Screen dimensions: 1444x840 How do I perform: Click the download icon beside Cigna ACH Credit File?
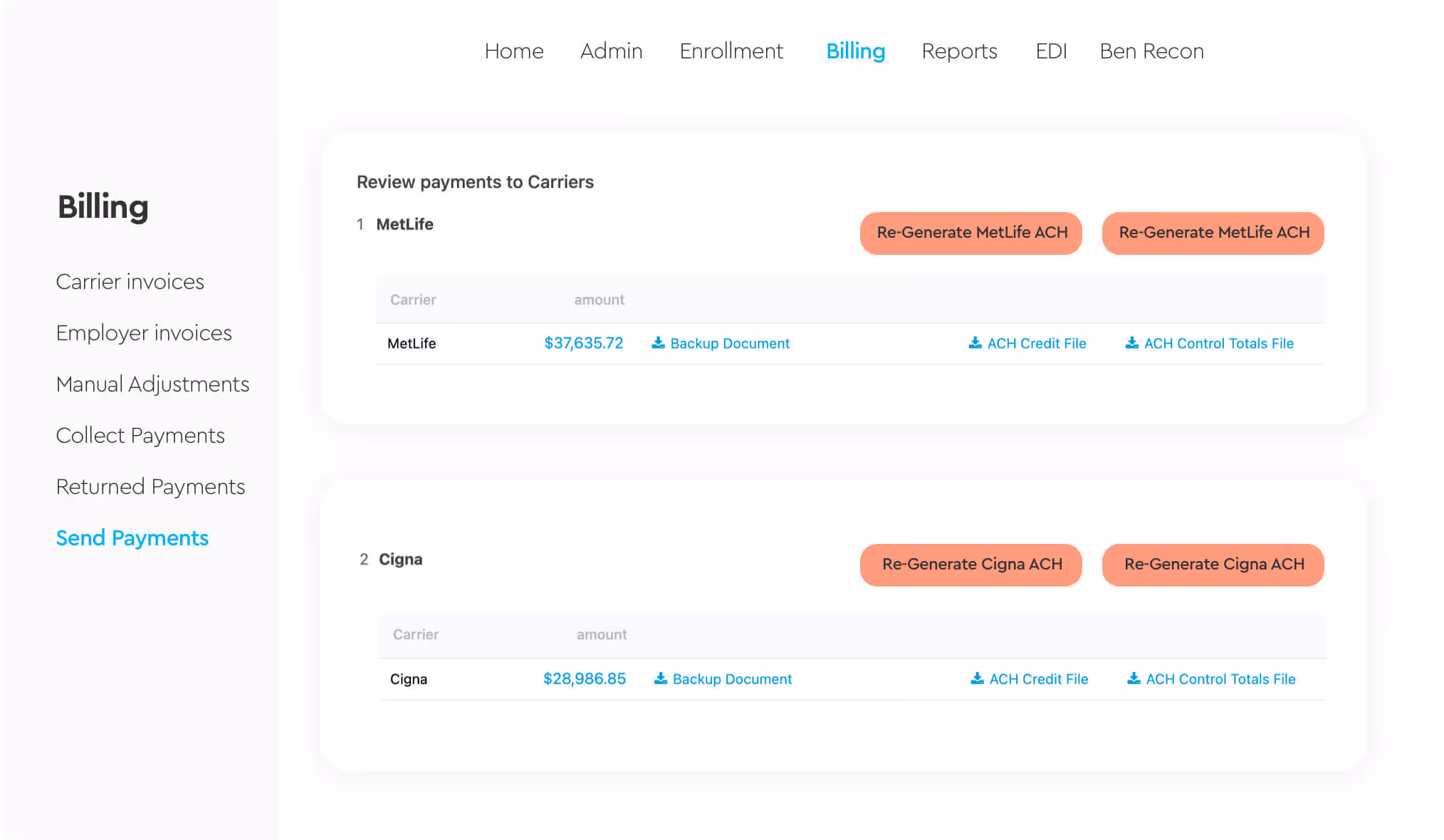978,678
